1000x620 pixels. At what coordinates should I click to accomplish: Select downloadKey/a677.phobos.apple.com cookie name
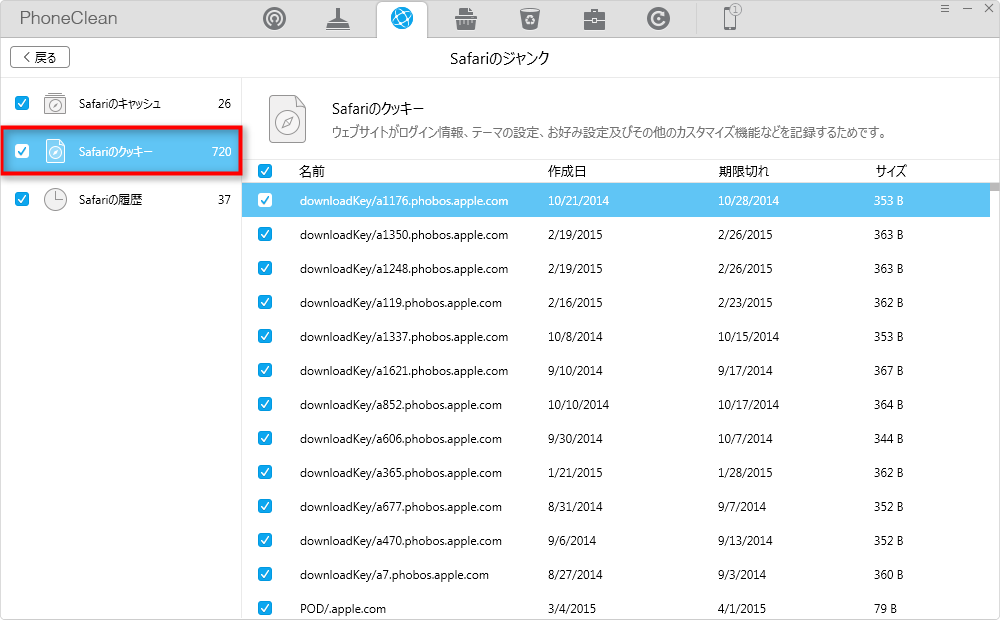click(401, 506)
